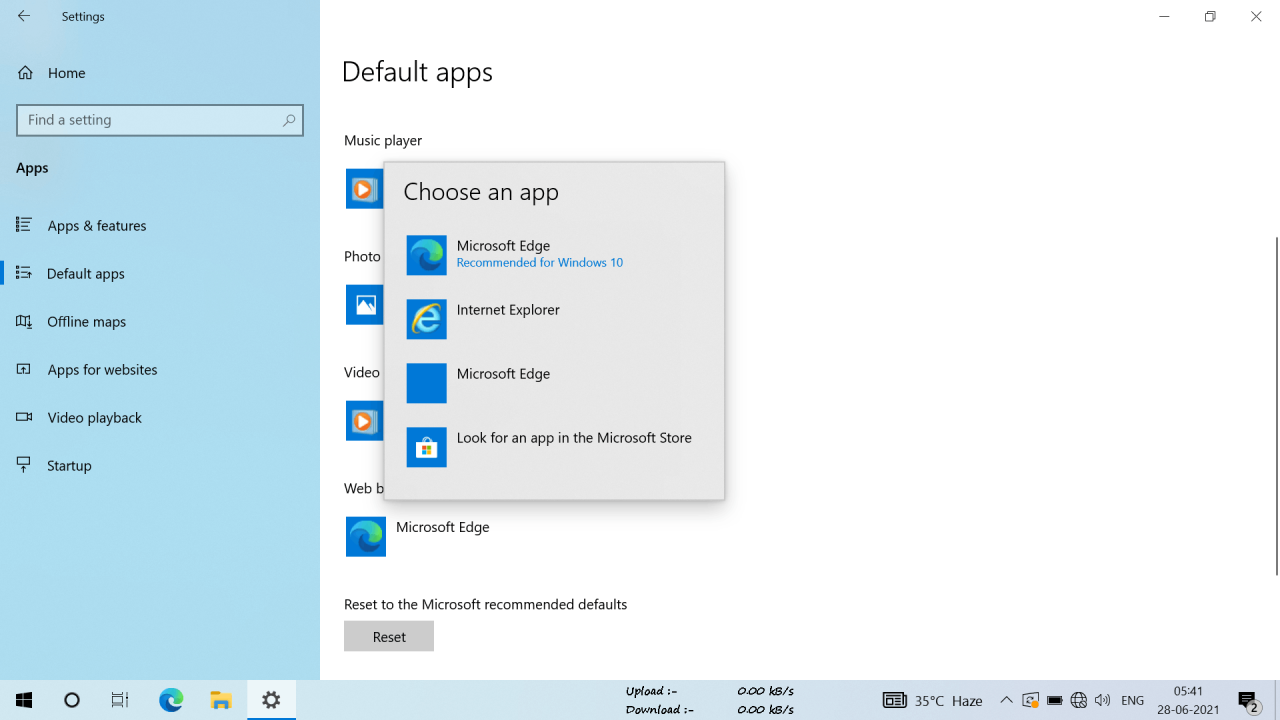Select Internet Explorer in the app chooser
Image resolution: width=1280 pixels, height=720 pixels.
click(x=554, y=319)
